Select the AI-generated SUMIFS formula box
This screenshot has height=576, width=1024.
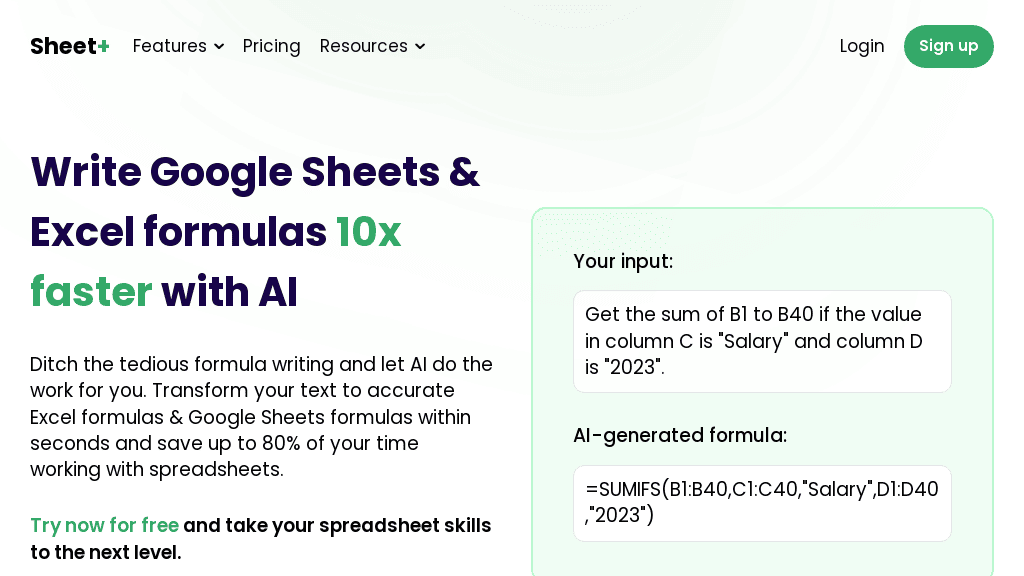(761, 502)
